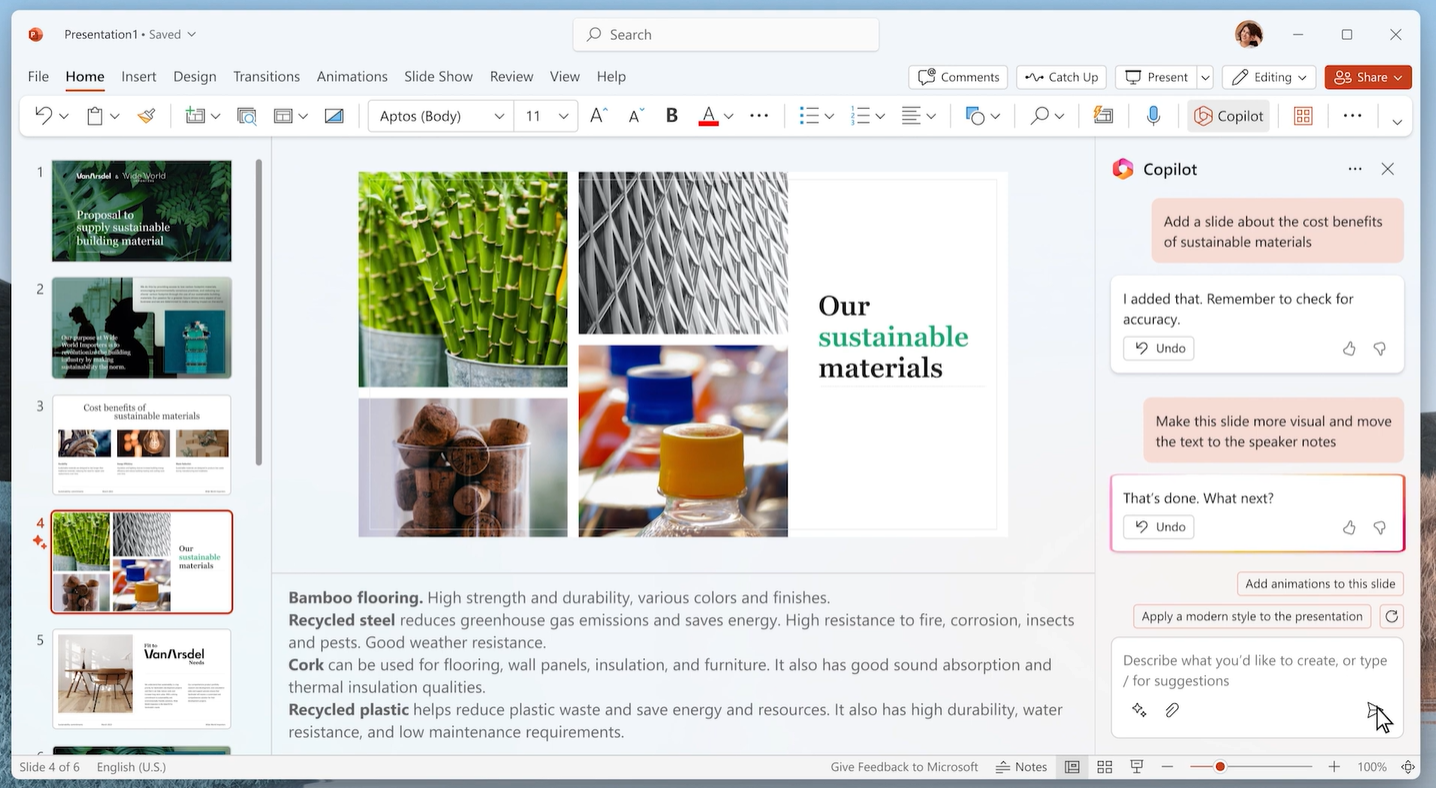Close the Copilot pane

coord(1388,169)
